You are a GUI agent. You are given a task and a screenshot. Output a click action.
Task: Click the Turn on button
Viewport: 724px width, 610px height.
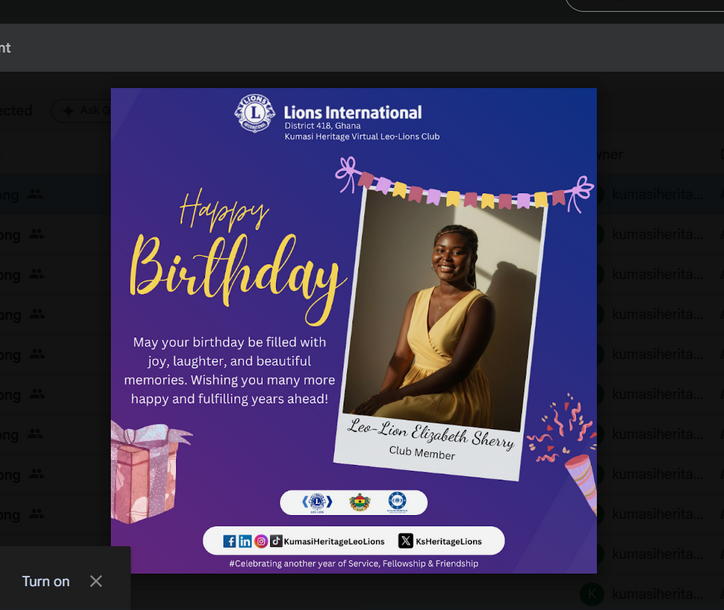[x=46, y=581]
